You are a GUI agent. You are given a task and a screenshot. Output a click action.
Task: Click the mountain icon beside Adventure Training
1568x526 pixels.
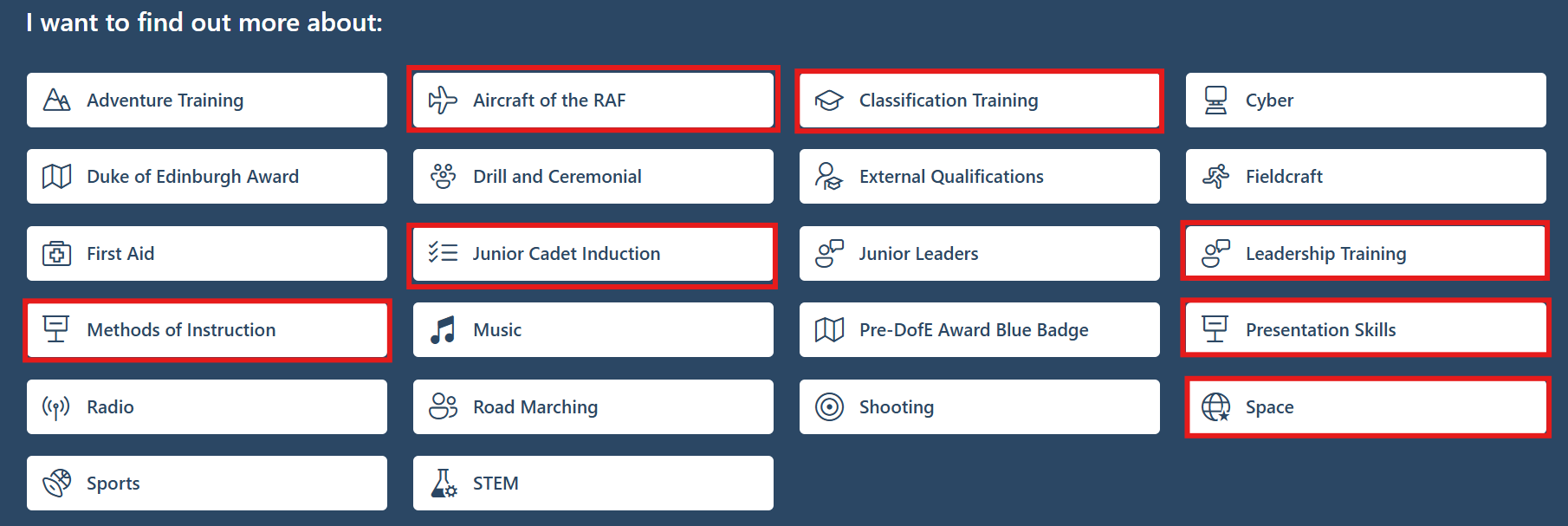click(57, 101)
